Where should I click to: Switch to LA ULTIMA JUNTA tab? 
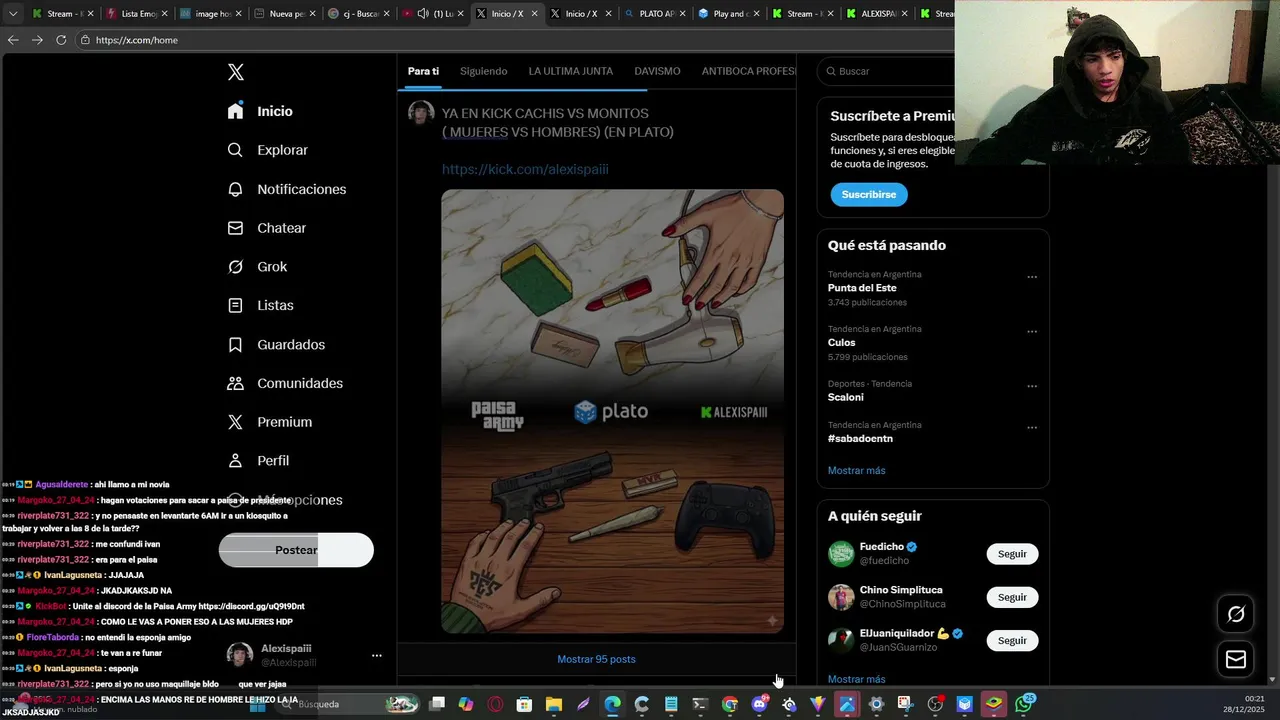coord(571,71)
